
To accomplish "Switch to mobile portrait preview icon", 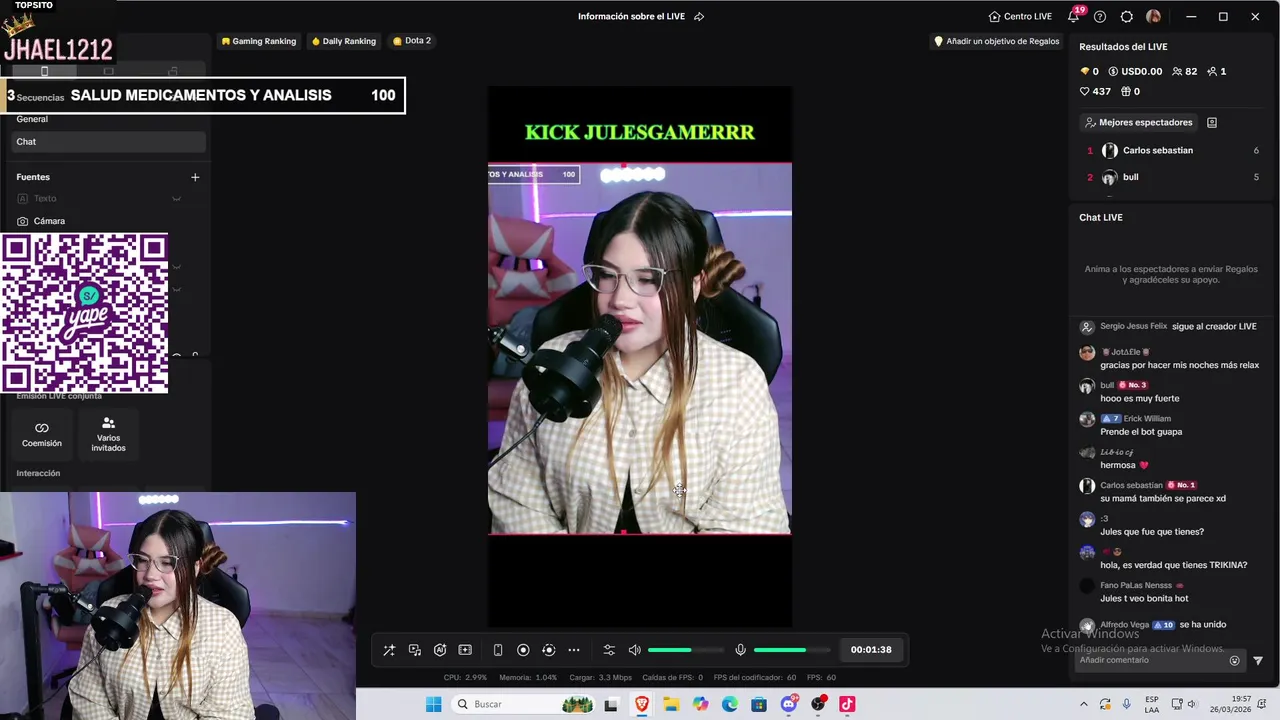I will (498, 650).
